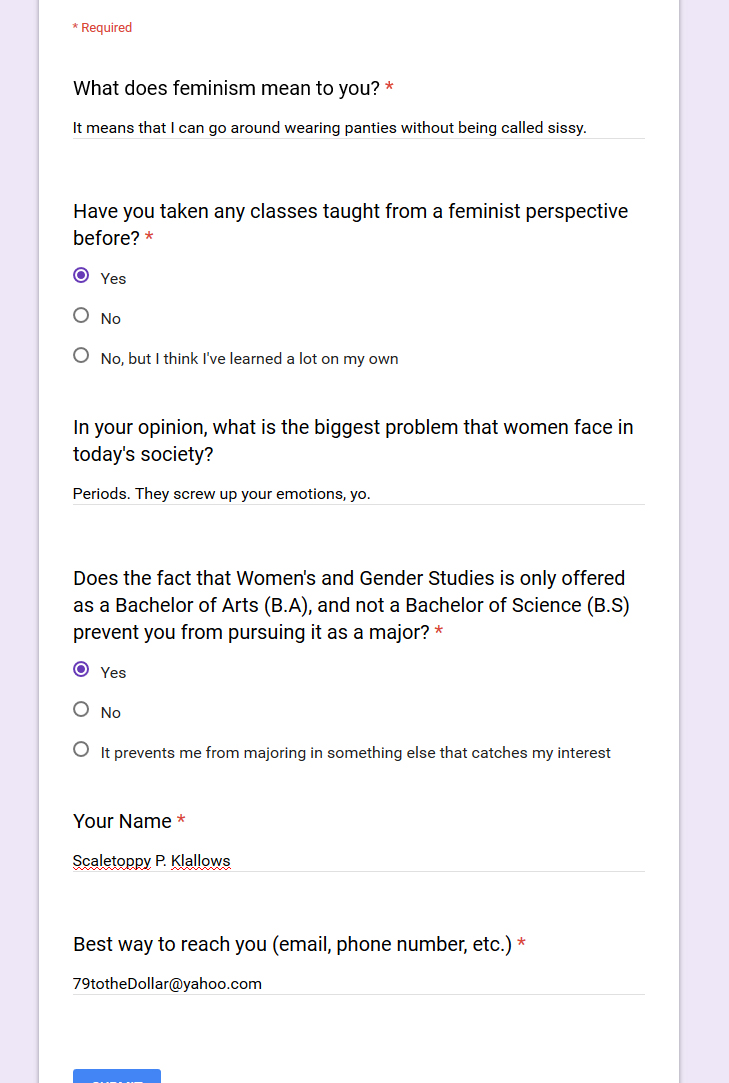Image resolution: width=729 pixels, height=1083 pixels.
Task: Choose No for feminist perspective classes
Action: coord(81,316)
